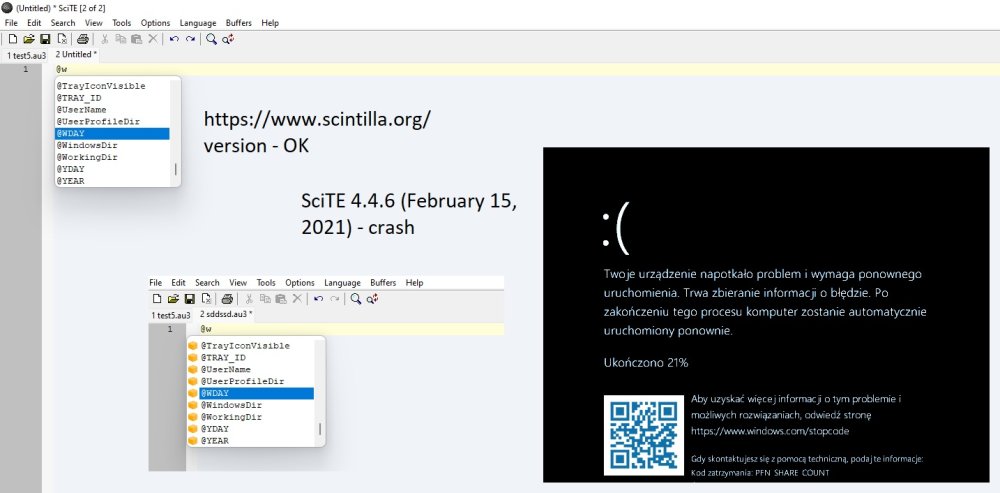Click https://www.windows.com/stopcode link on blue screen
The width and height of the screenshot is (1000, 493).
770,431
